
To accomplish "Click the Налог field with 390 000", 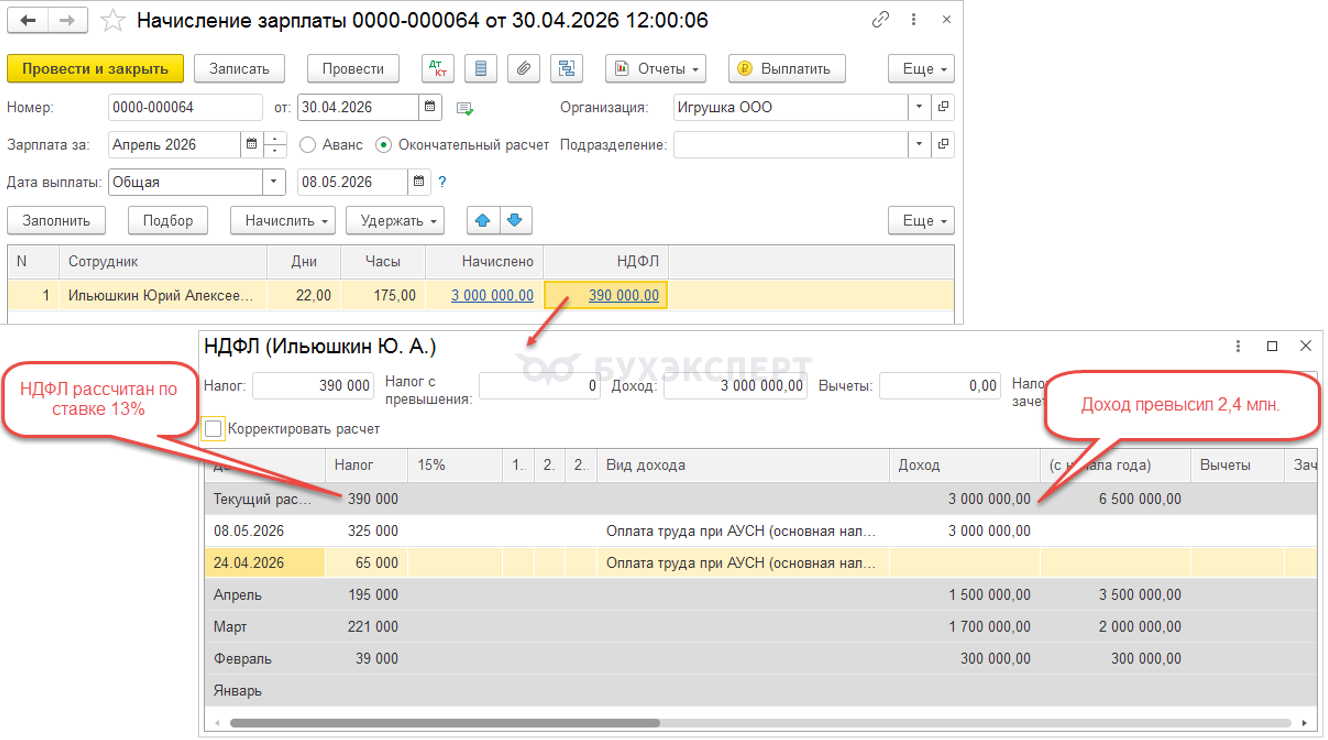I will coord(313,385).
